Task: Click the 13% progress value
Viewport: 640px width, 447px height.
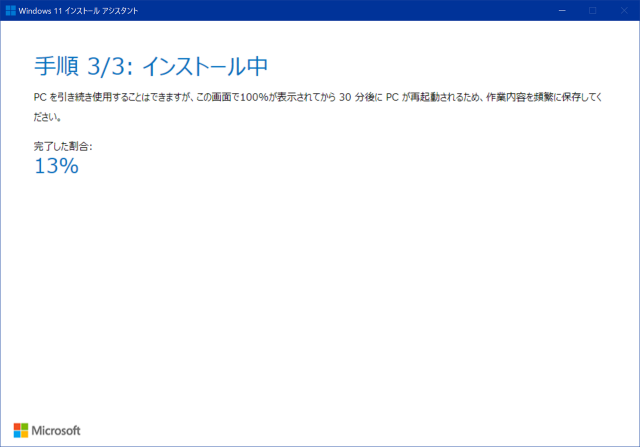Action: [x=56, y=166]
